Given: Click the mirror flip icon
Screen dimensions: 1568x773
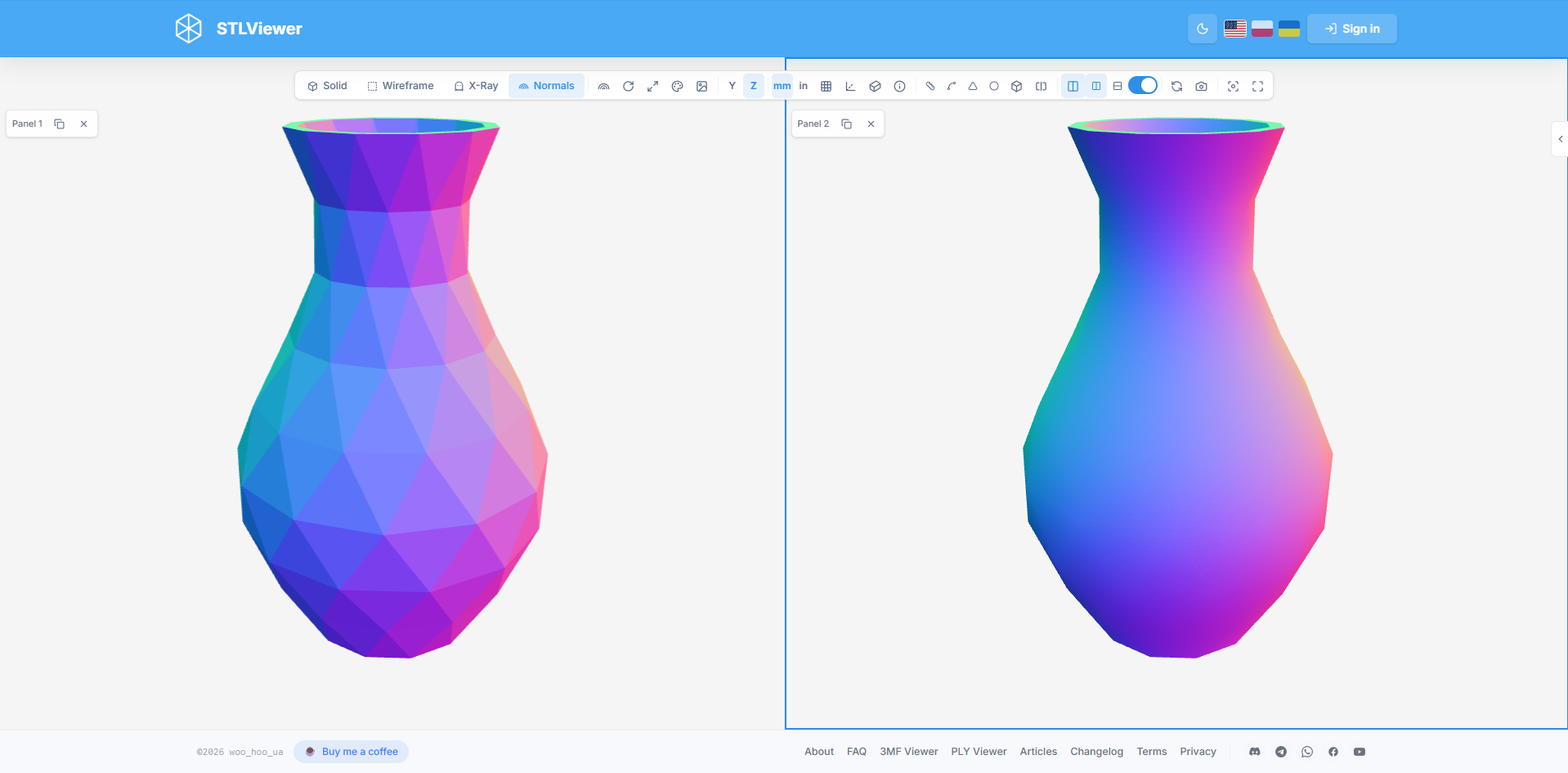Looking at the screenshot, I should pyautogui.click(x=1042, y=86).
